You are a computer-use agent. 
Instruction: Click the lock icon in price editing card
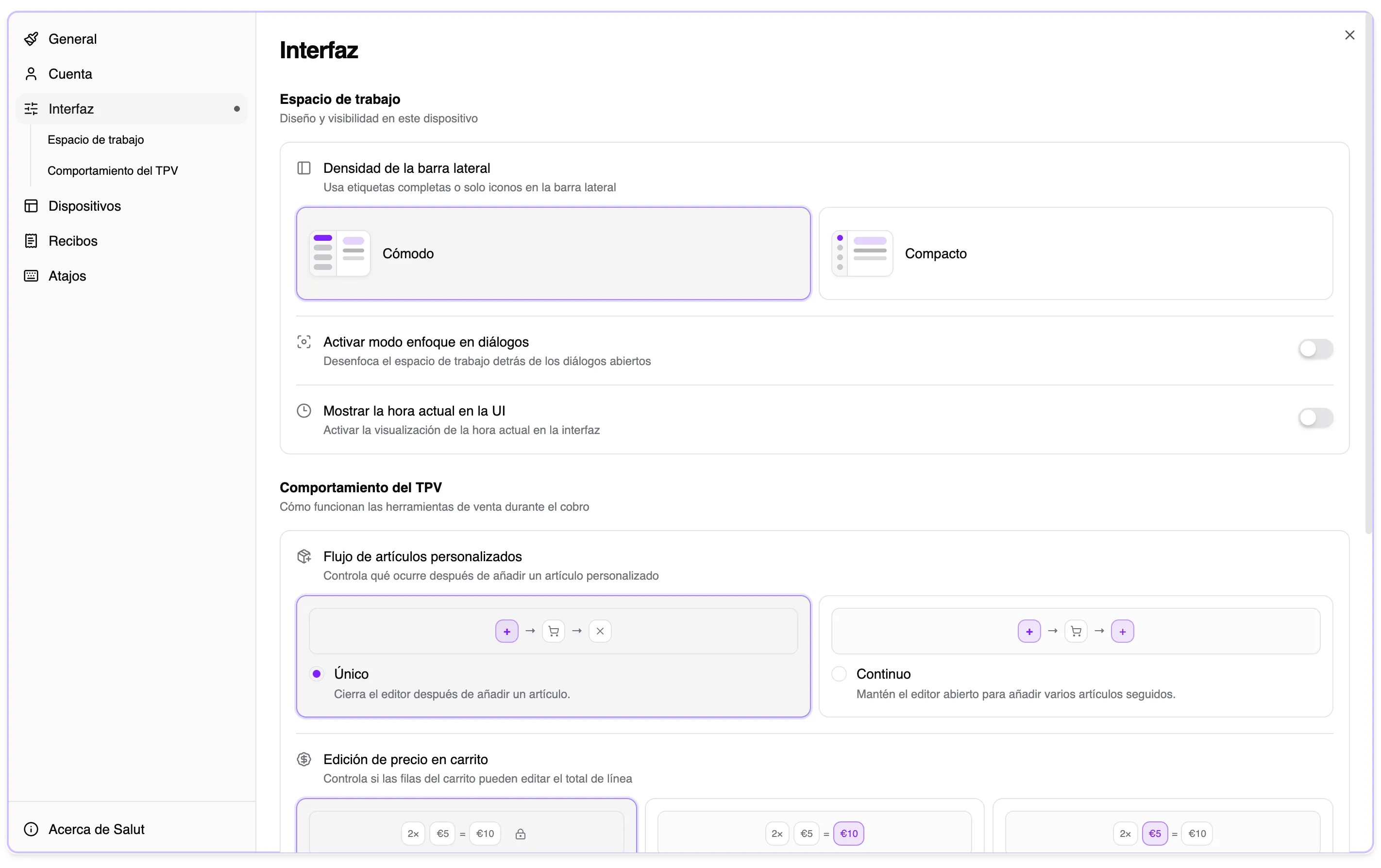click(520, 834)
